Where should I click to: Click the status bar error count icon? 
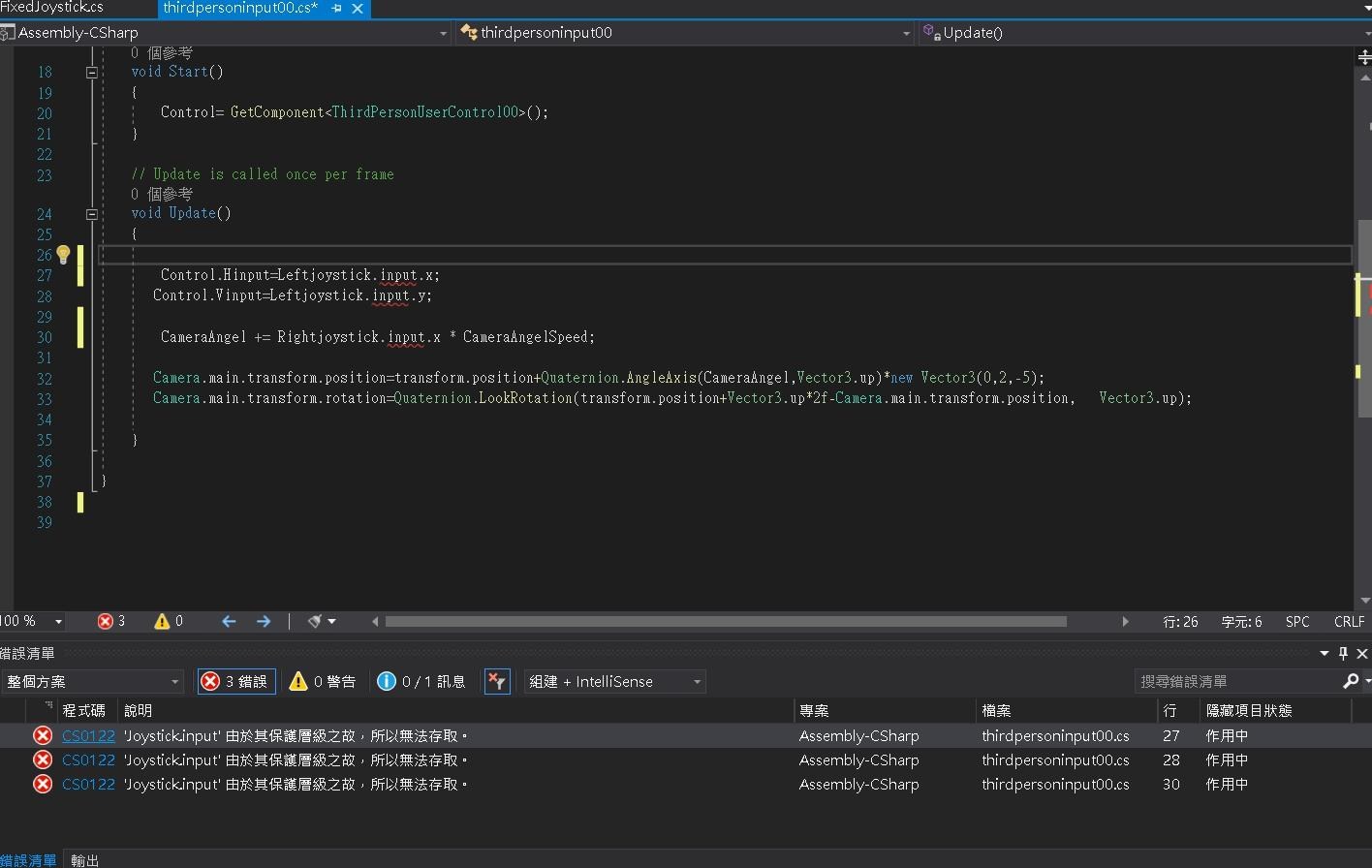[105, 621]
